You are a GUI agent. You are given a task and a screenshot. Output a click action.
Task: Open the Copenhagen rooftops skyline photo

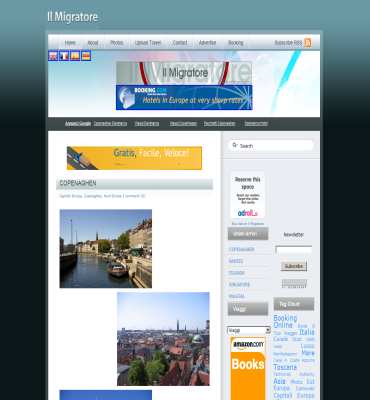[163, 339]
